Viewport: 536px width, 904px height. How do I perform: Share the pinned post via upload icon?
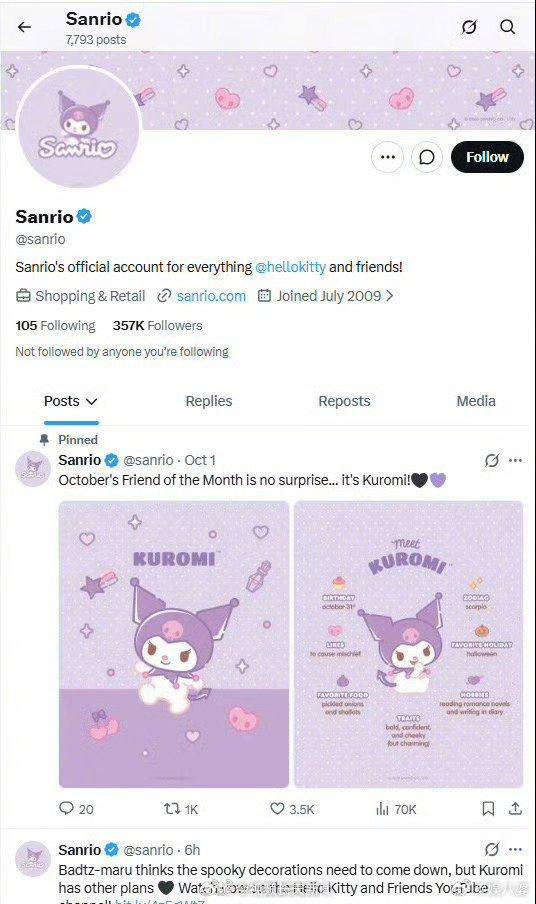tap(515, 809)
